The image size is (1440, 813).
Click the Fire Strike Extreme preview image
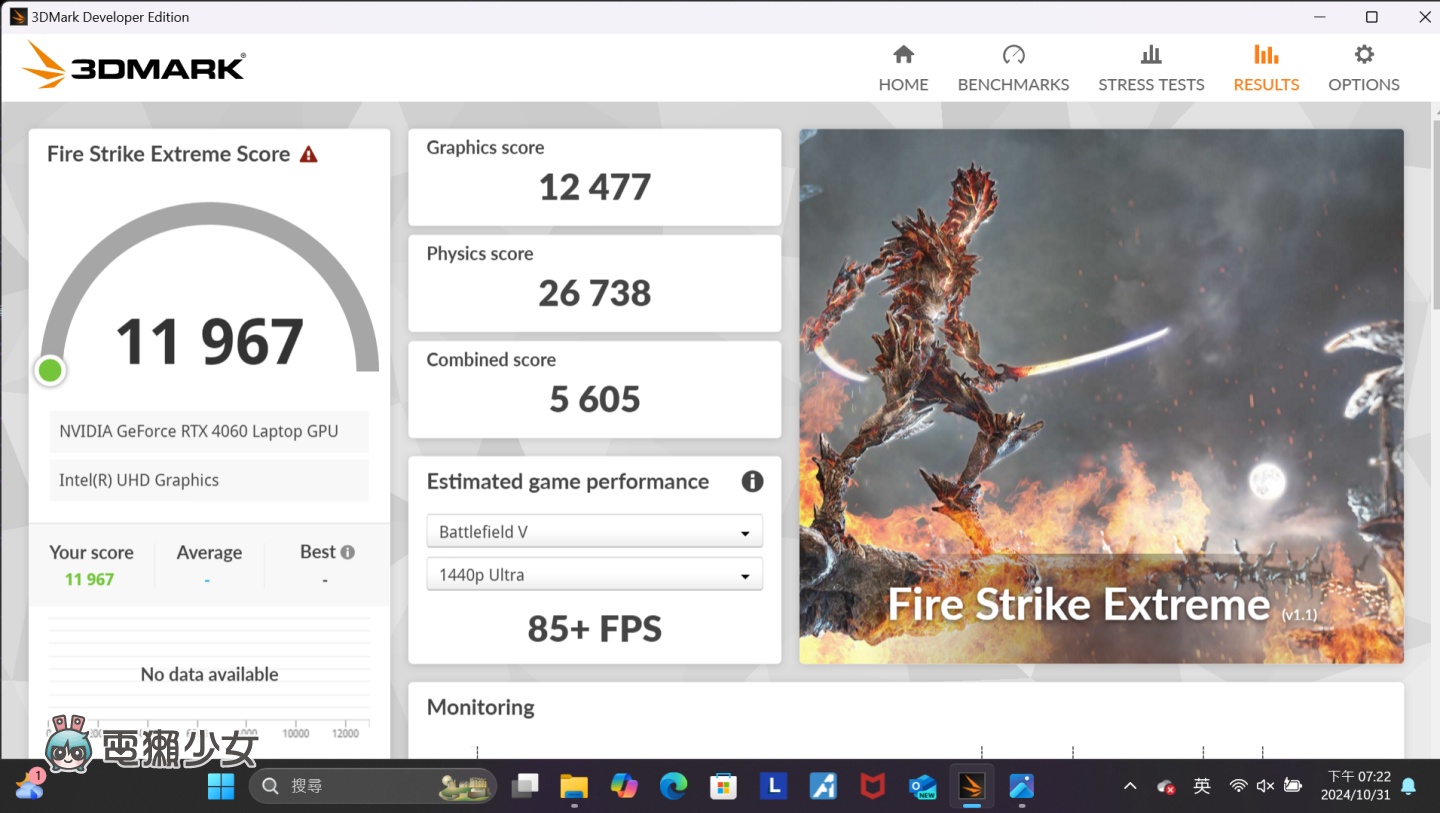click(1101, 396)
